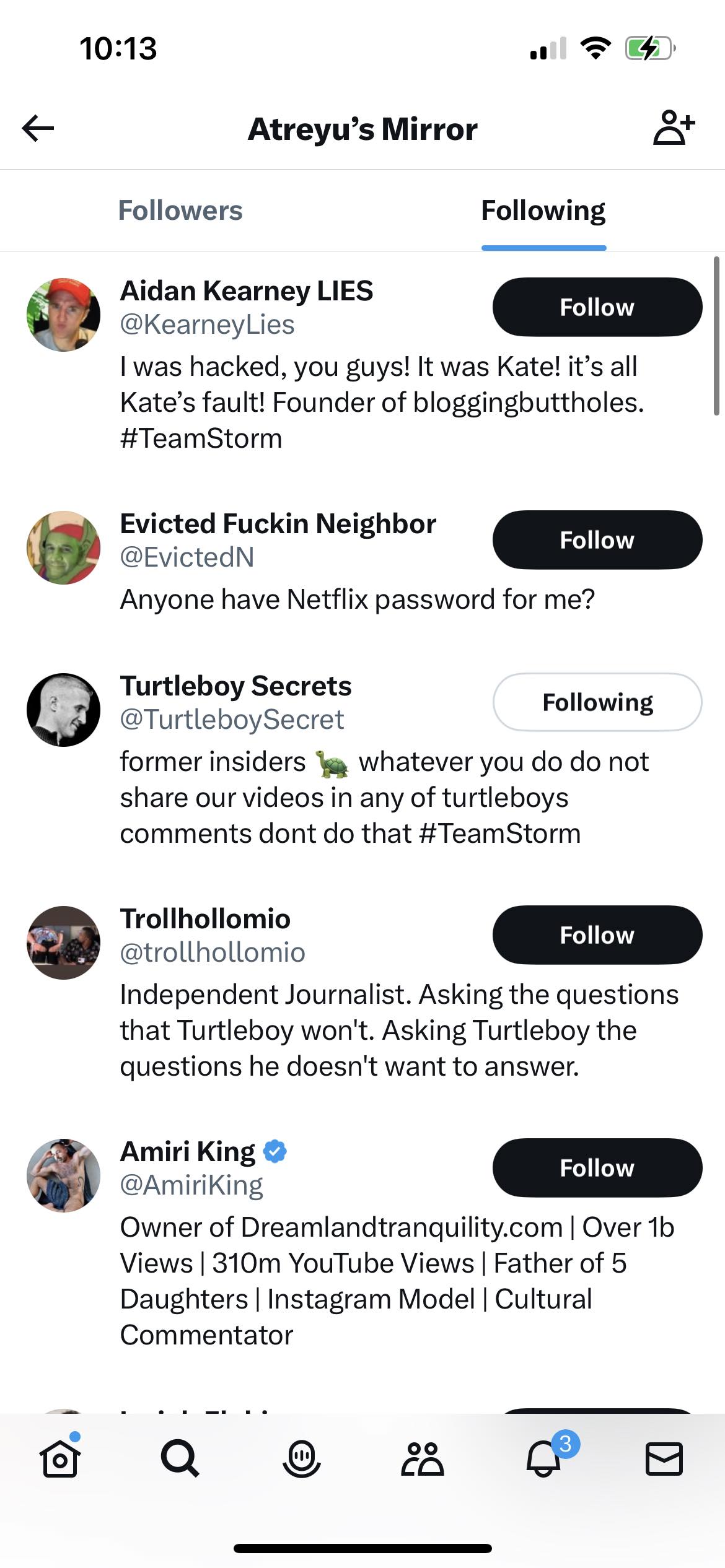Unfollow Turtleboy Secrets via Following button

coord(597,702)
